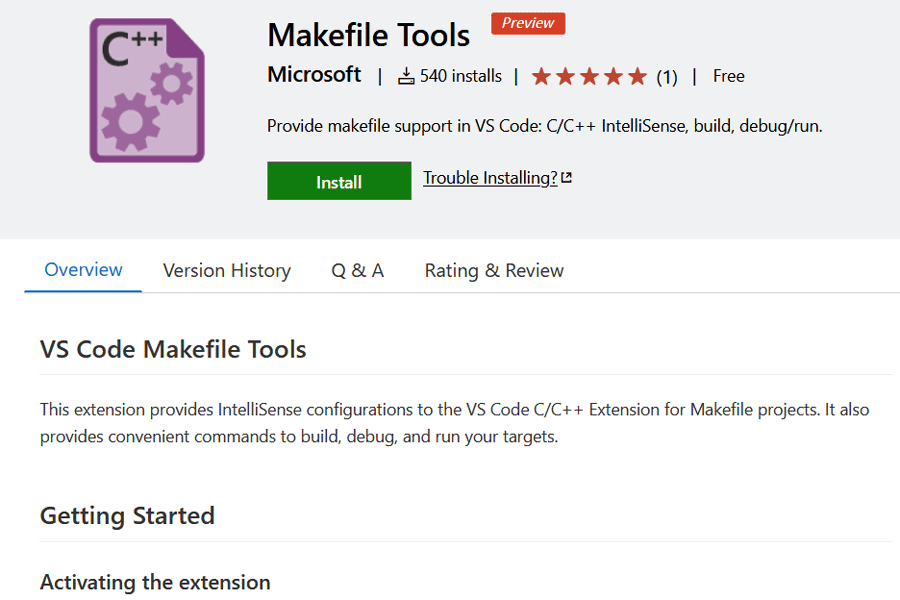Click the red Preview badge
900x600 pixels.
[528, 23]
